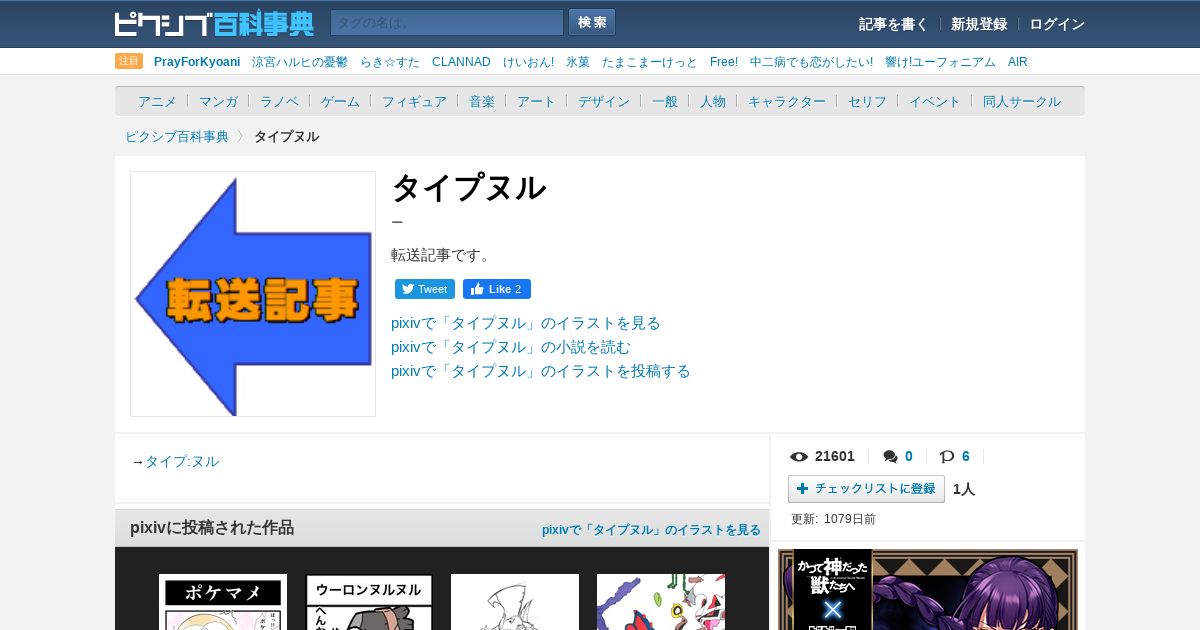Open the line sketch artwork thumbnail

coord(515,602)
